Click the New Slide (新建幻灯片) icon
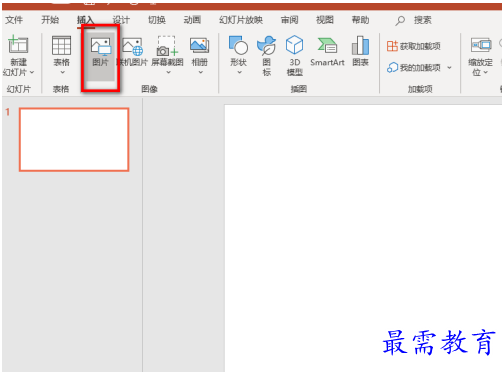504x374 pixels. [18, 44]
